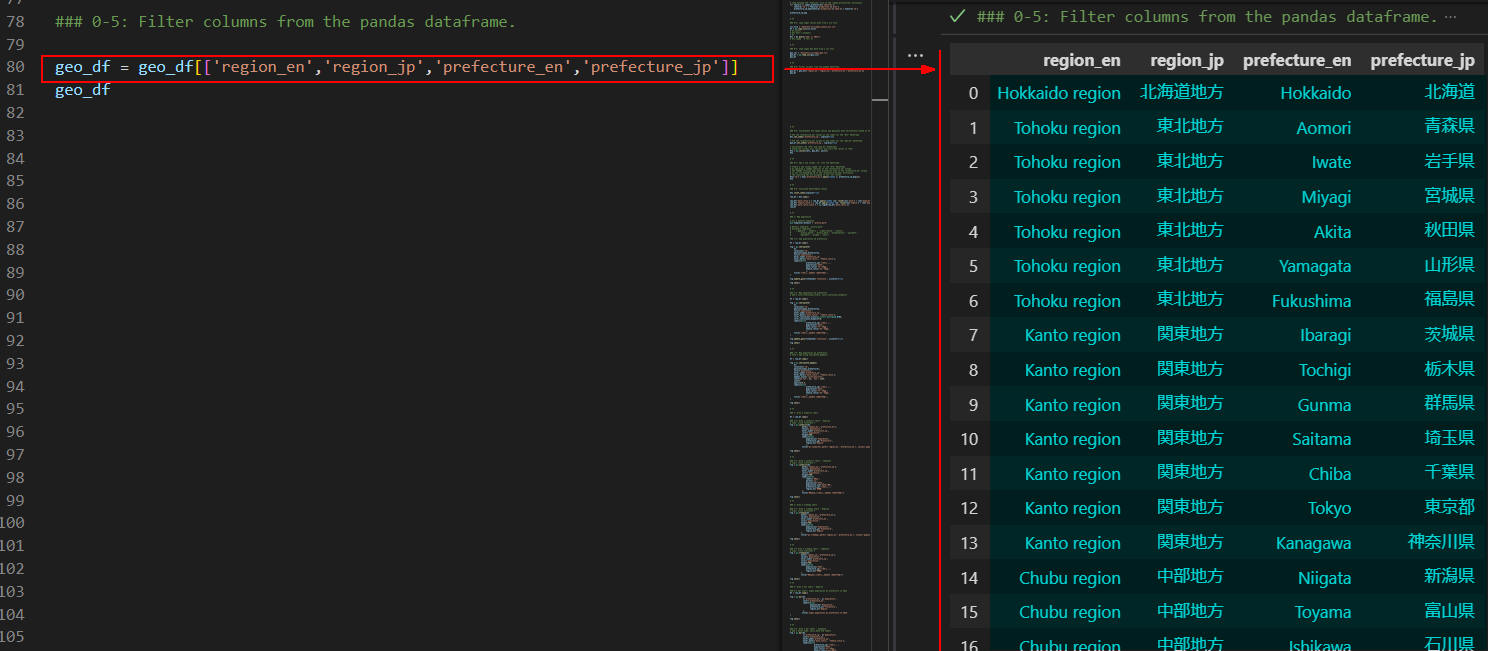This screenshot has width=1488, height=651.
Task: Click row index 12 of the dataframe
Action: pyautogui.click(x=969, y=508)
